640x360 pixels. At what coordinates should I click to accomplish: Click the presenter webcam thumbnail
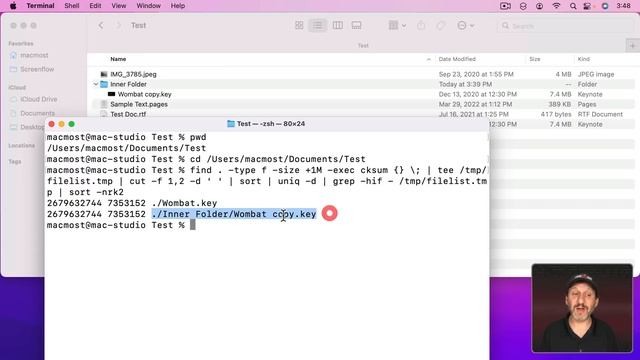(582, 308)
